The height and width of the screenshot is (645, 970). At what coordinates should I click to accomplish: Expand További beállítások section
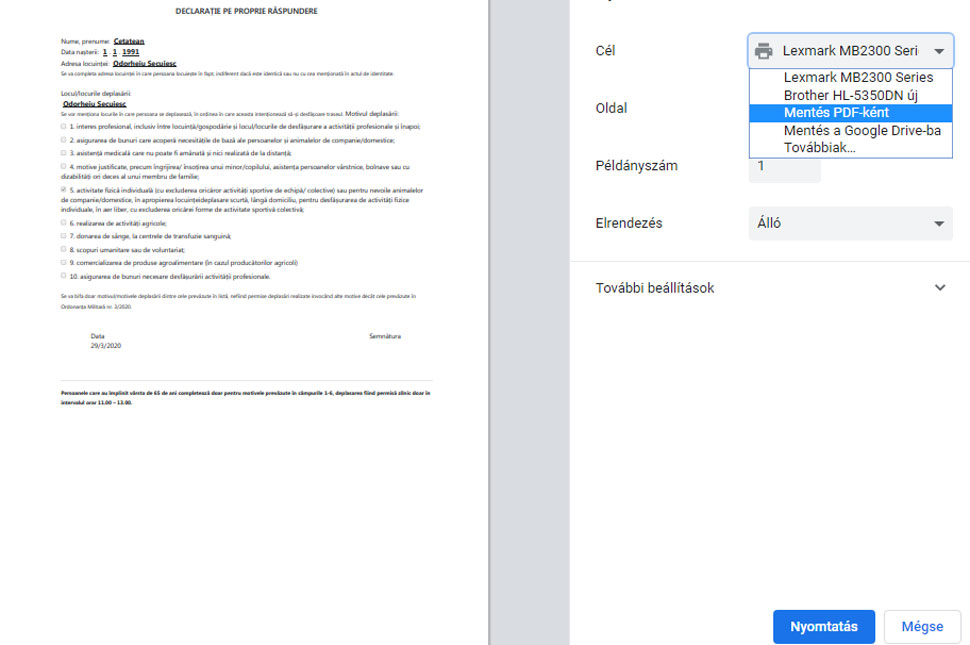pyautogui.click(x=770, y=288)
